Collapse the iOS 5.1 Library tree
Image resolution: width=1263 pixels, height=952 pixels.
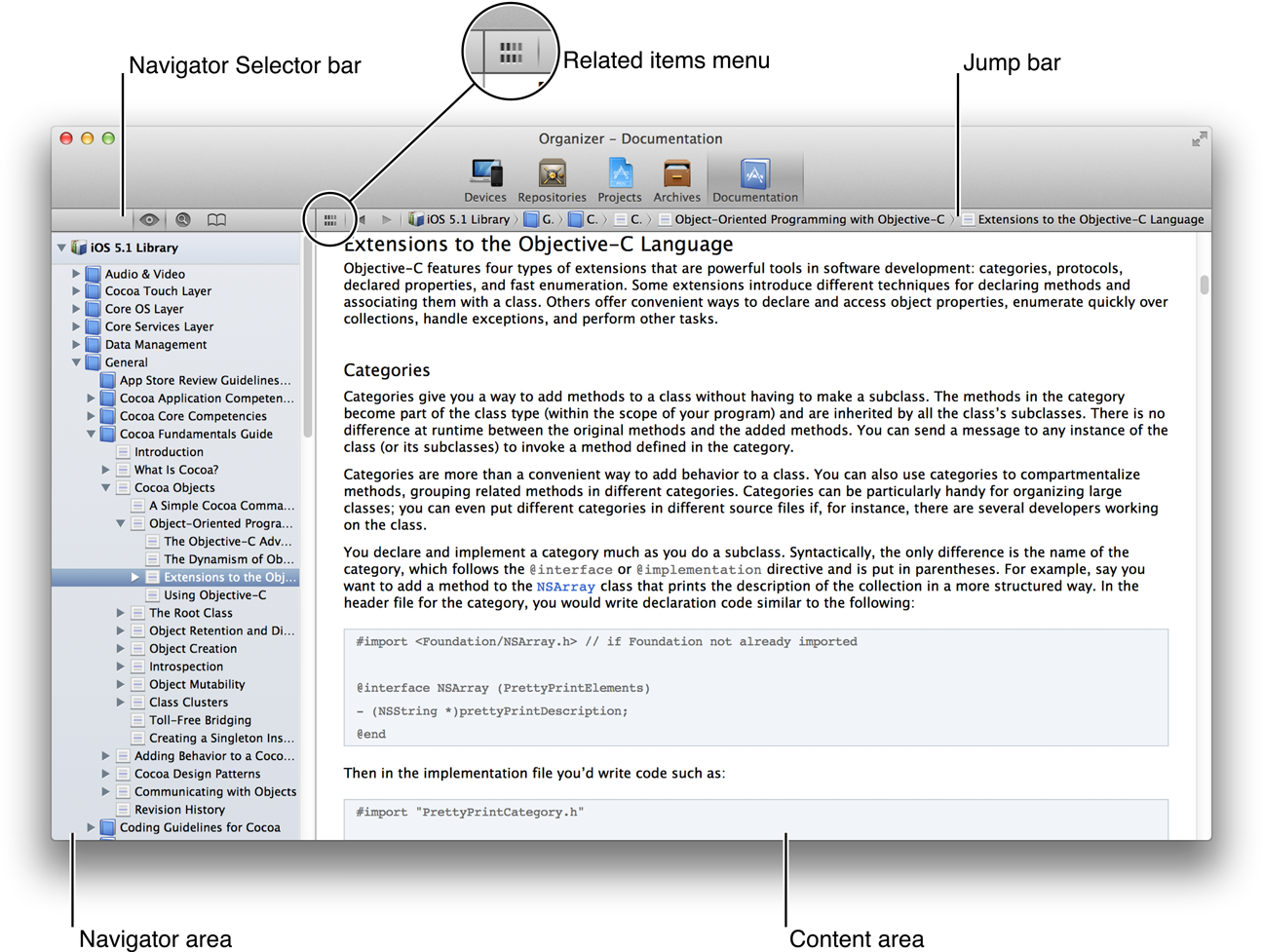click(62, 248)
